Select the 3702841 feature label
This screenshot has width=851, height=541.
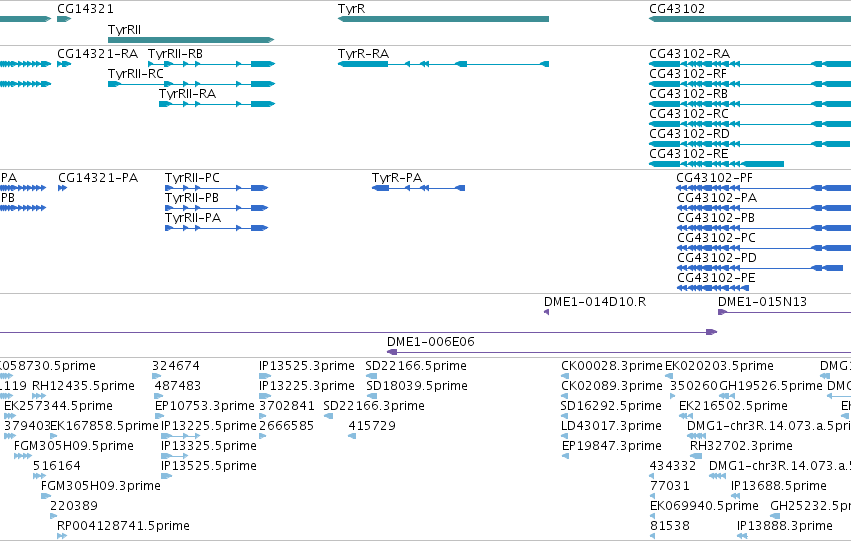(287, 406)
